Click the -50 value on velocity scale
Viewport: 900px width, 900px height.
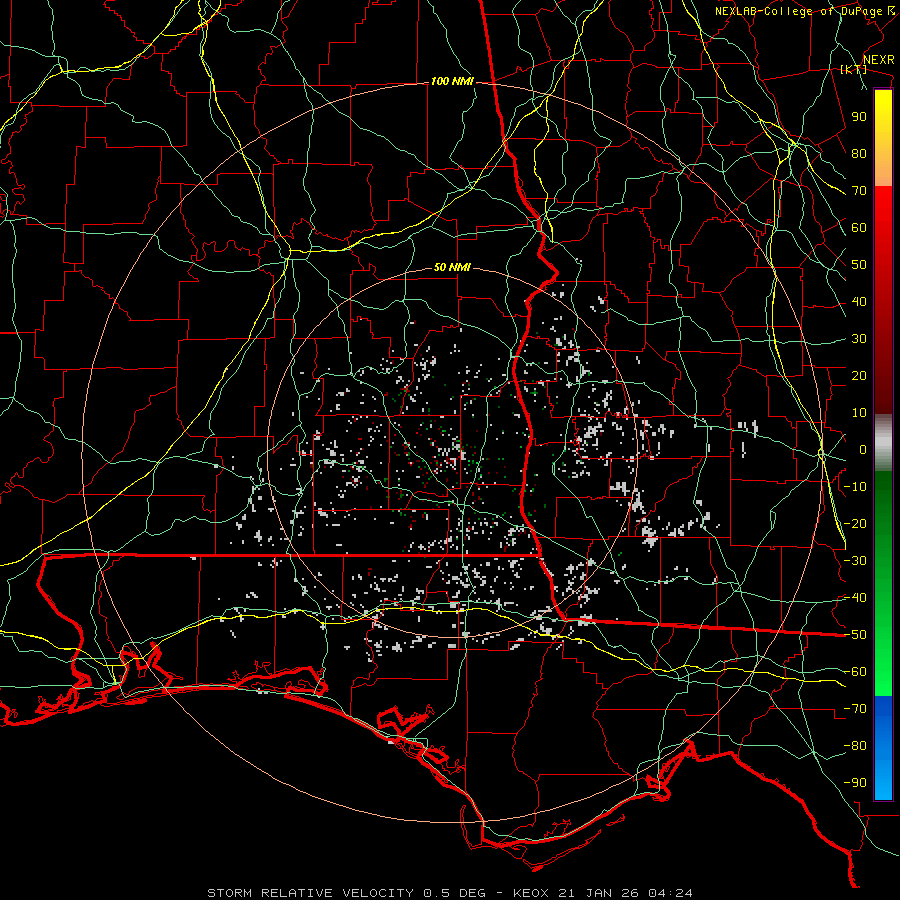point(855,635)
